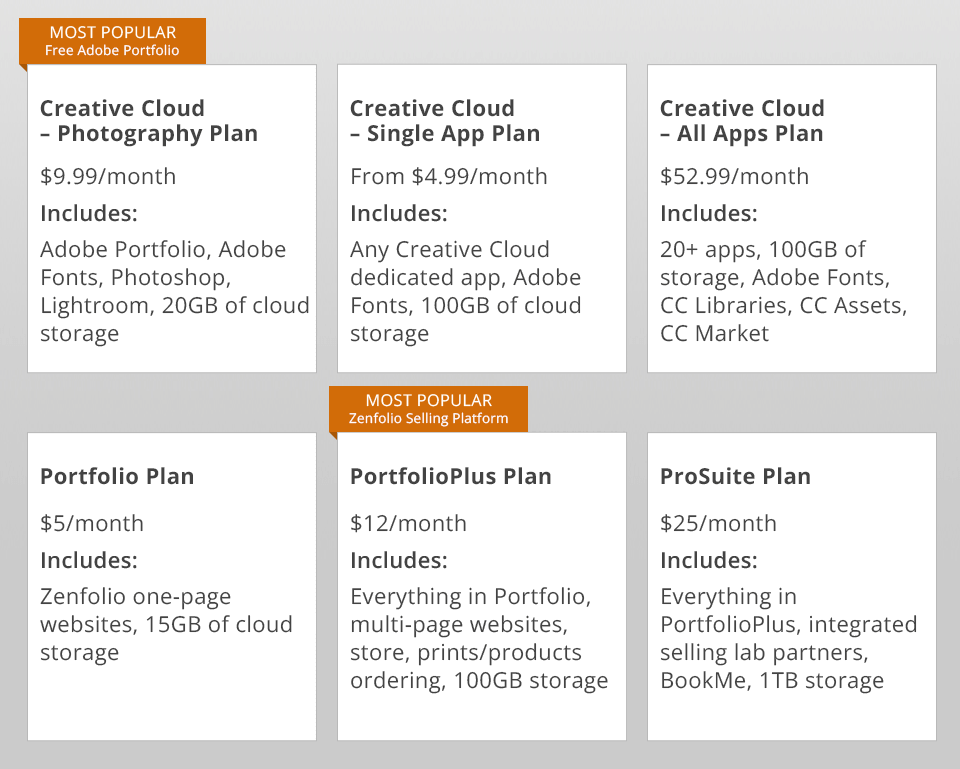Click the description starting 'Zenfolio one-page websites'

click(166, 625)
